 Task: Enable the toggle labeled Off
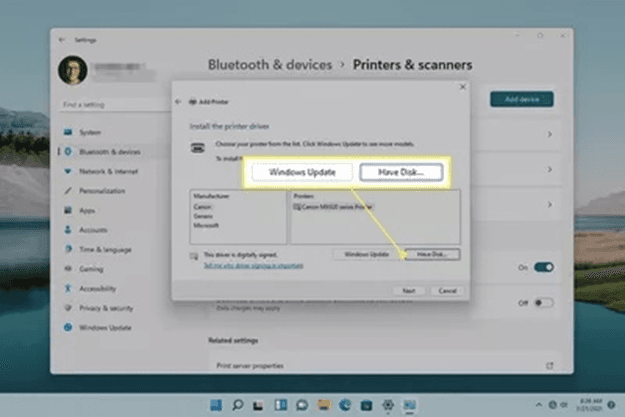pyautogui.click(x=544, y=303)
